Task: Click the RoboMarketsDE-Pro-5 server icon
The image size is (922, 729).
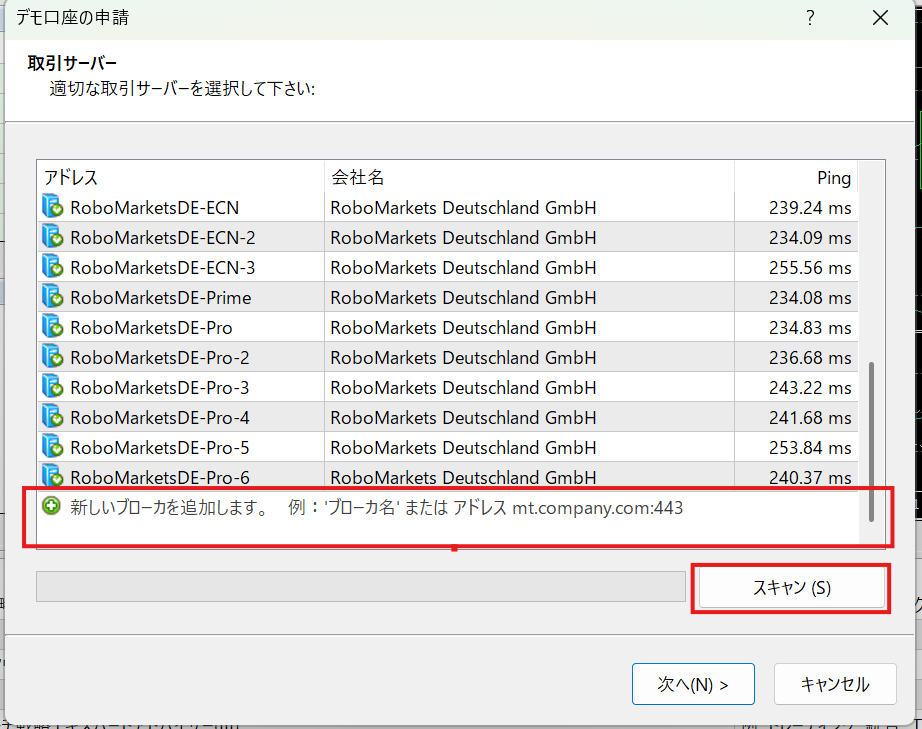Action: (x=52, y=447)
